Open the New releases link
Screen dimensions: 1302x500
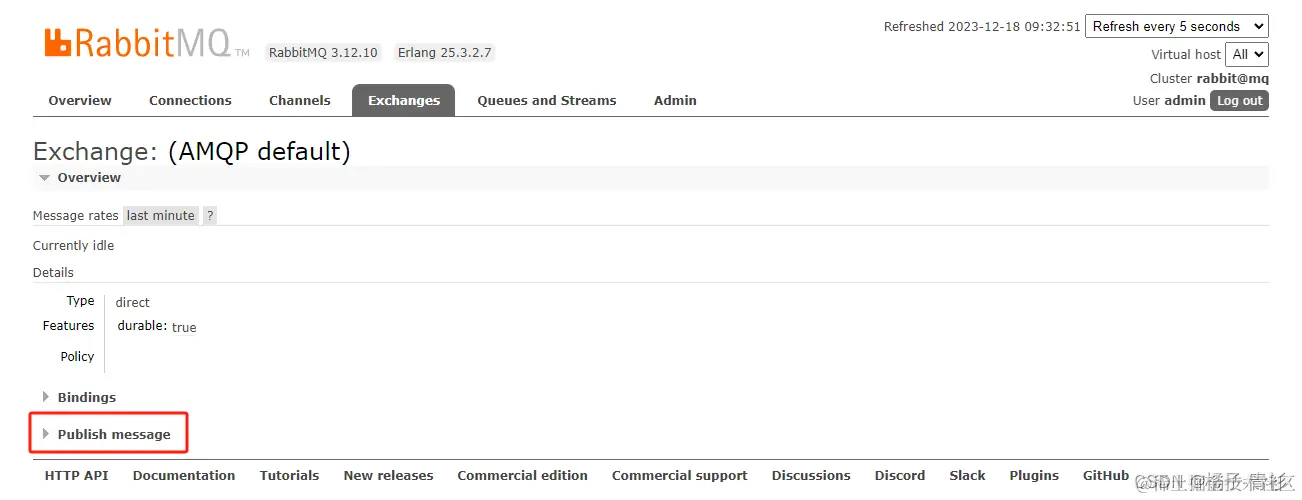tap(388, 476)
